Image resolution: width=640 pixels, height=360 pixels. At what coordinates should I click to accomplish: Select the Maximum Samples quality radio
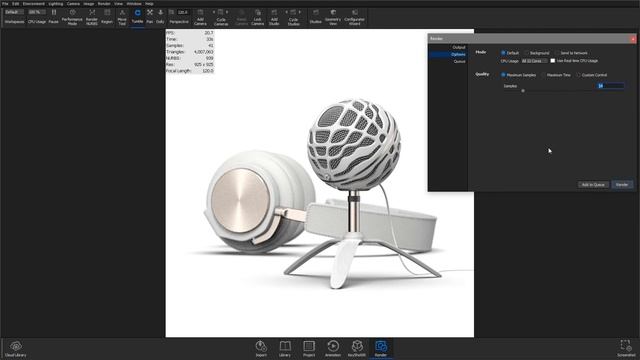click(503, 75)
